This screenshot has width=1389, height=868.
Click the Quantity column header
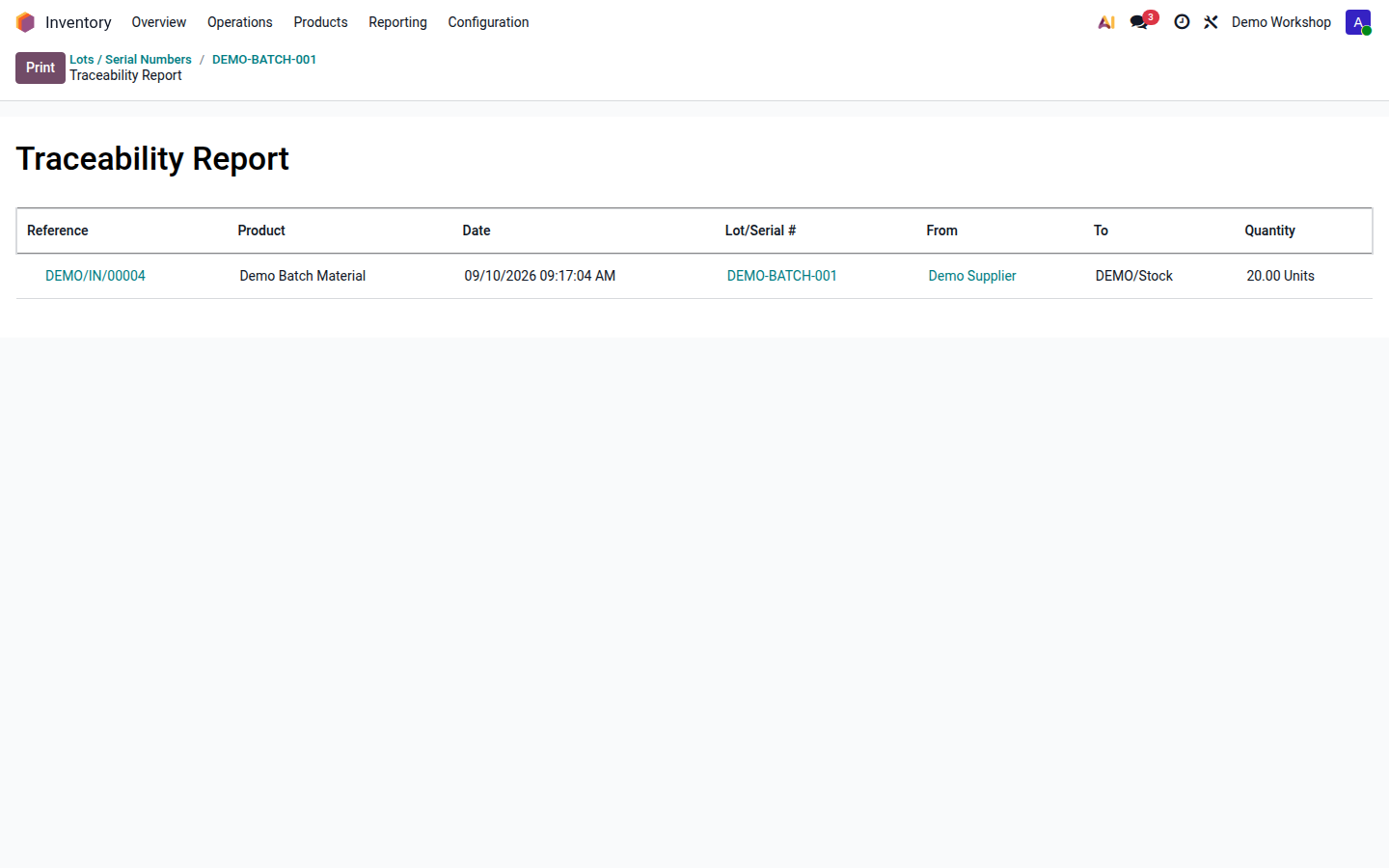point(1270,231)
